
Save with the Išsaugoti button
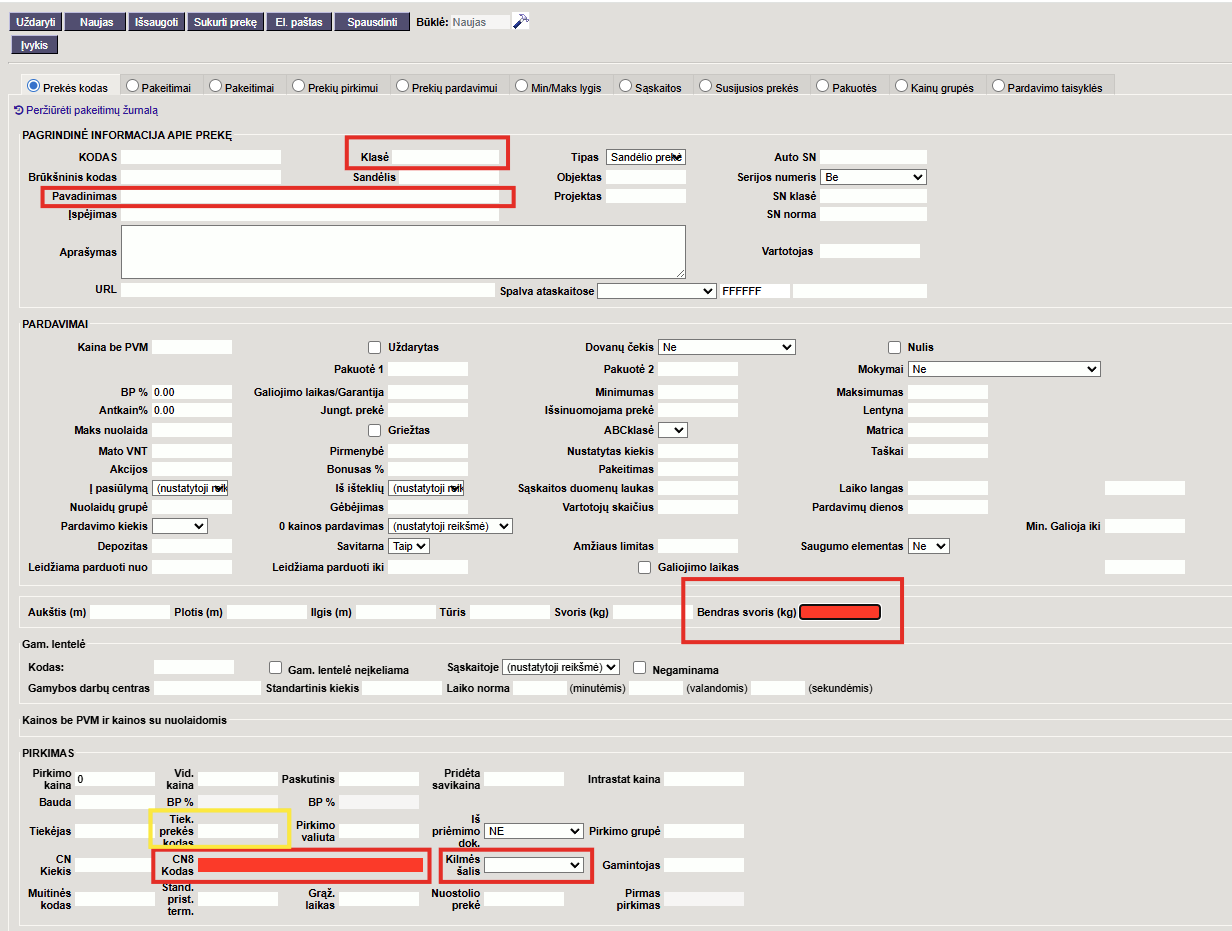156,22
